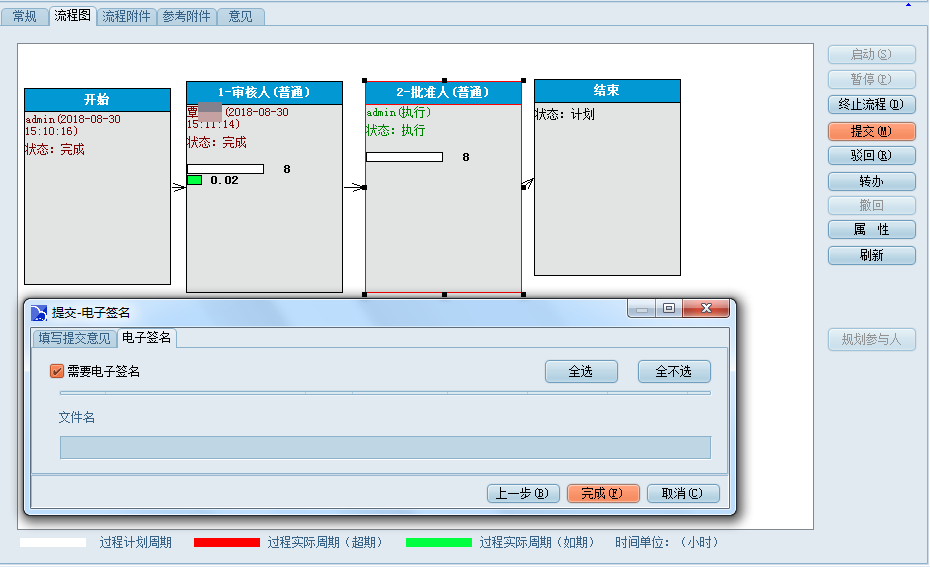Click the 提交(M) button on the right
Image resolution: width=930 pixels, height=567 pixels.
tap(871, 131)
